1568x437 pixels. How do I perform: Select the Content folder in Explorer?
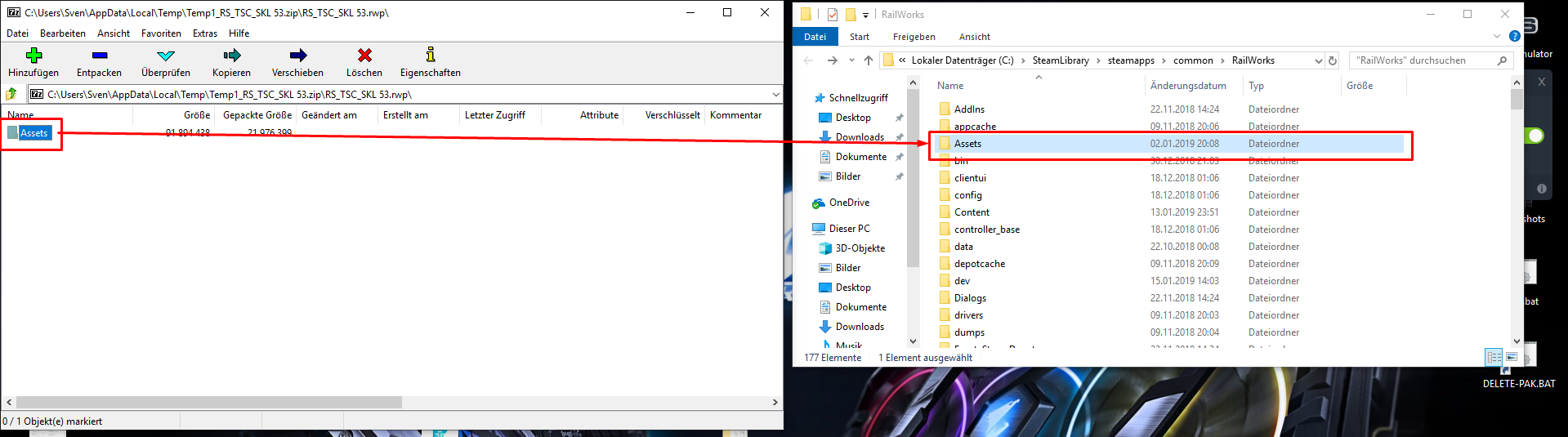972,212
